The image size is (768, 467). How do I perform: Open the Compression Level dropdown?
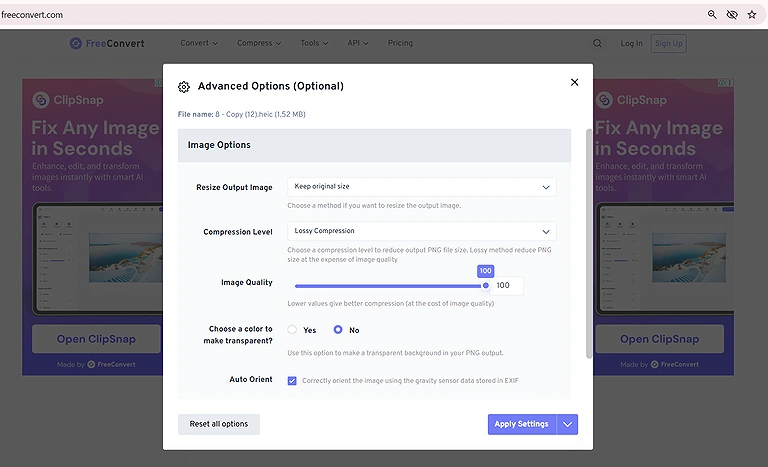click(x=422, y=231)
